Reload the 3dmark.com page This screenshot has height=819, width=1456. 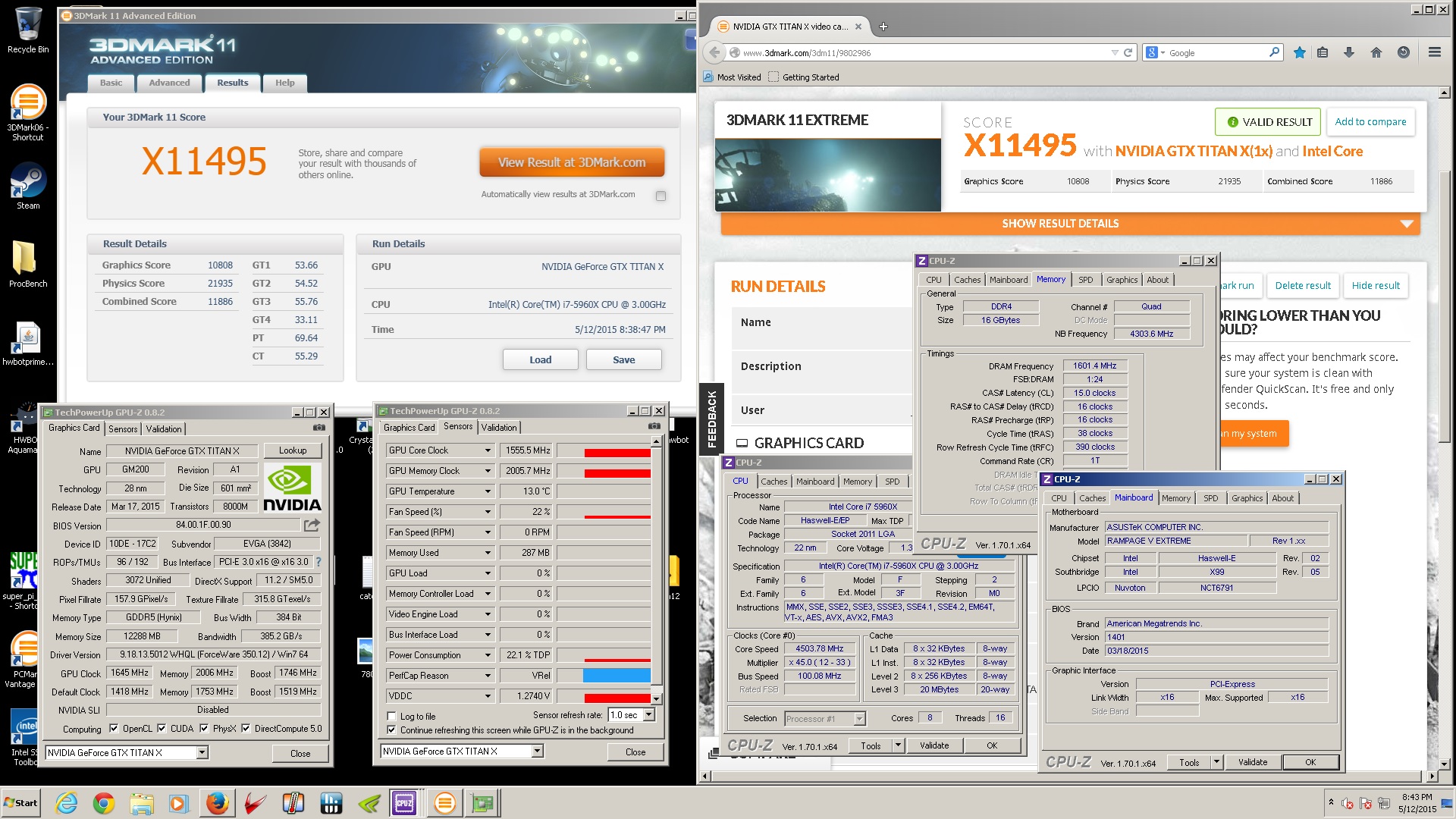click(1128, 52)
